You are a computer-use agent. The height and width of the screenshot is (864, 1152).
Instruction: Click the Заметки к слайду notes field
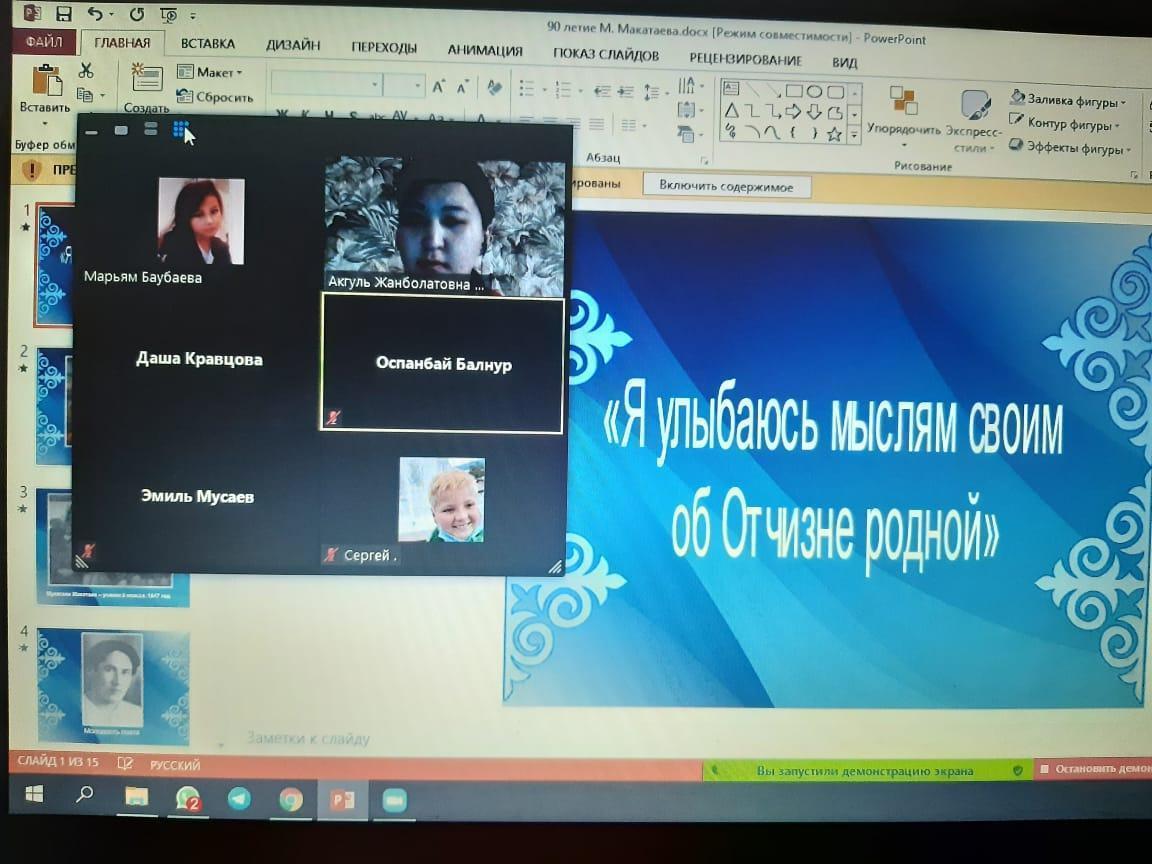(x=309, y=738)
